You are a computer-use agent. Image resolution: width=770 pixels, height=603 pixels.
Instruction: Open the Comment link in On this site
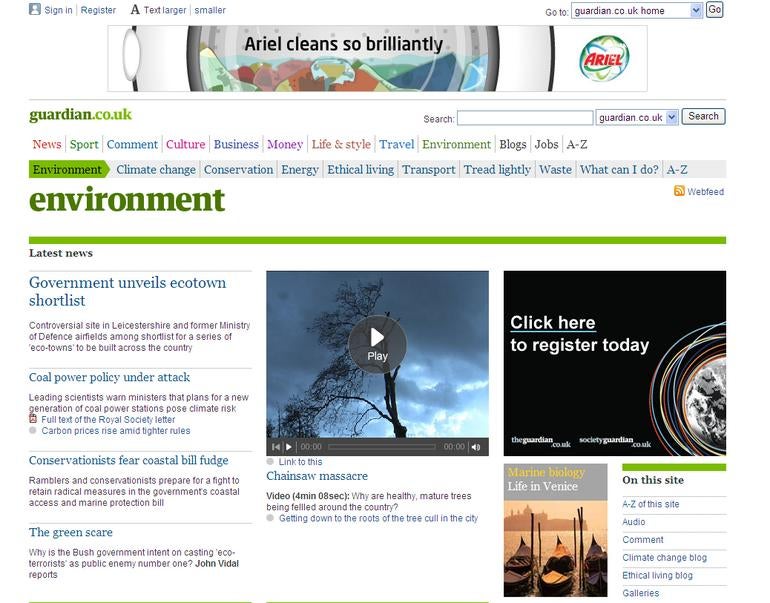[x=643, y=540]
